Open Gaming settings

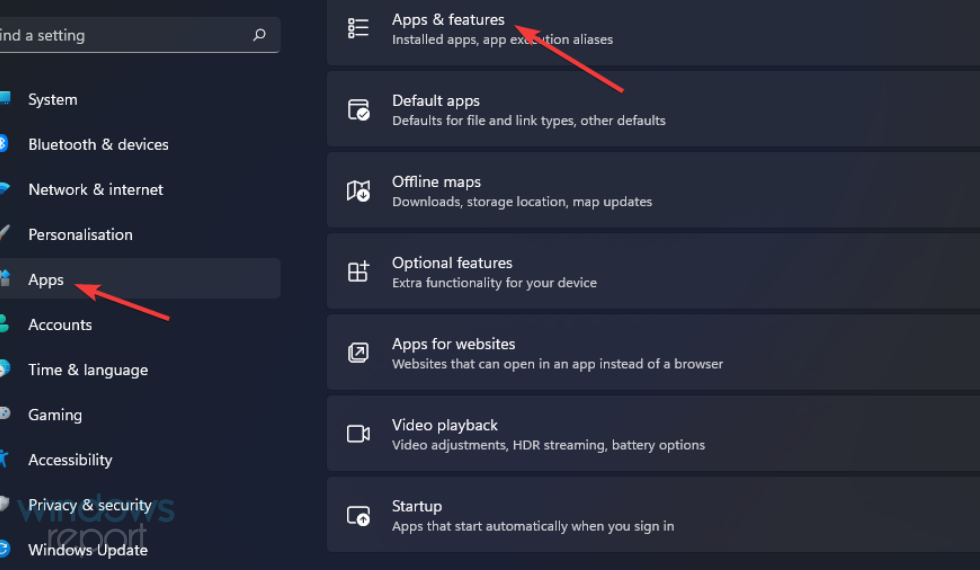click(55, 415)
